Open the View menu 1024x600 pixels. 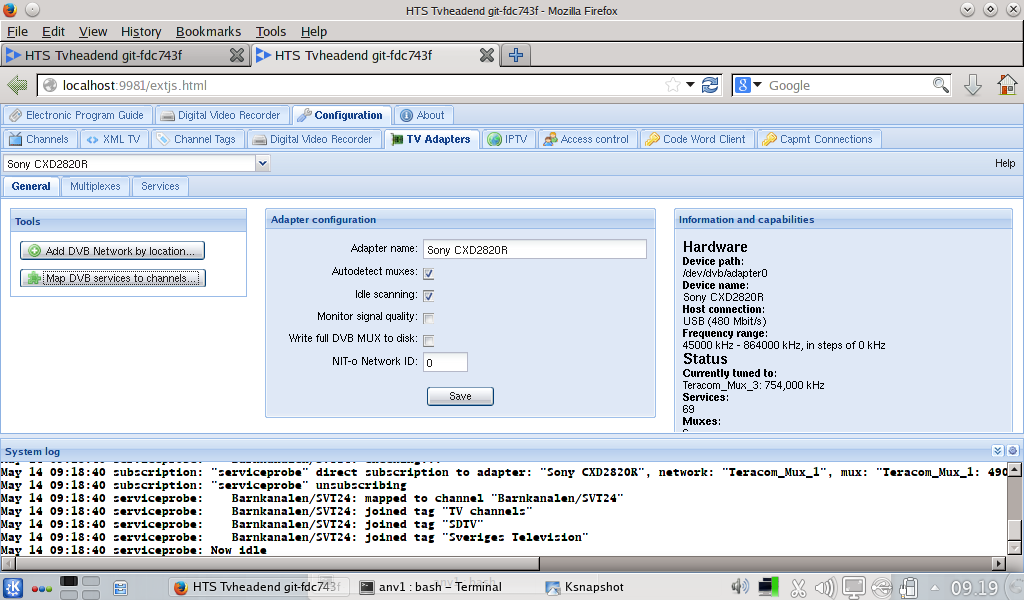coord(93,31)
